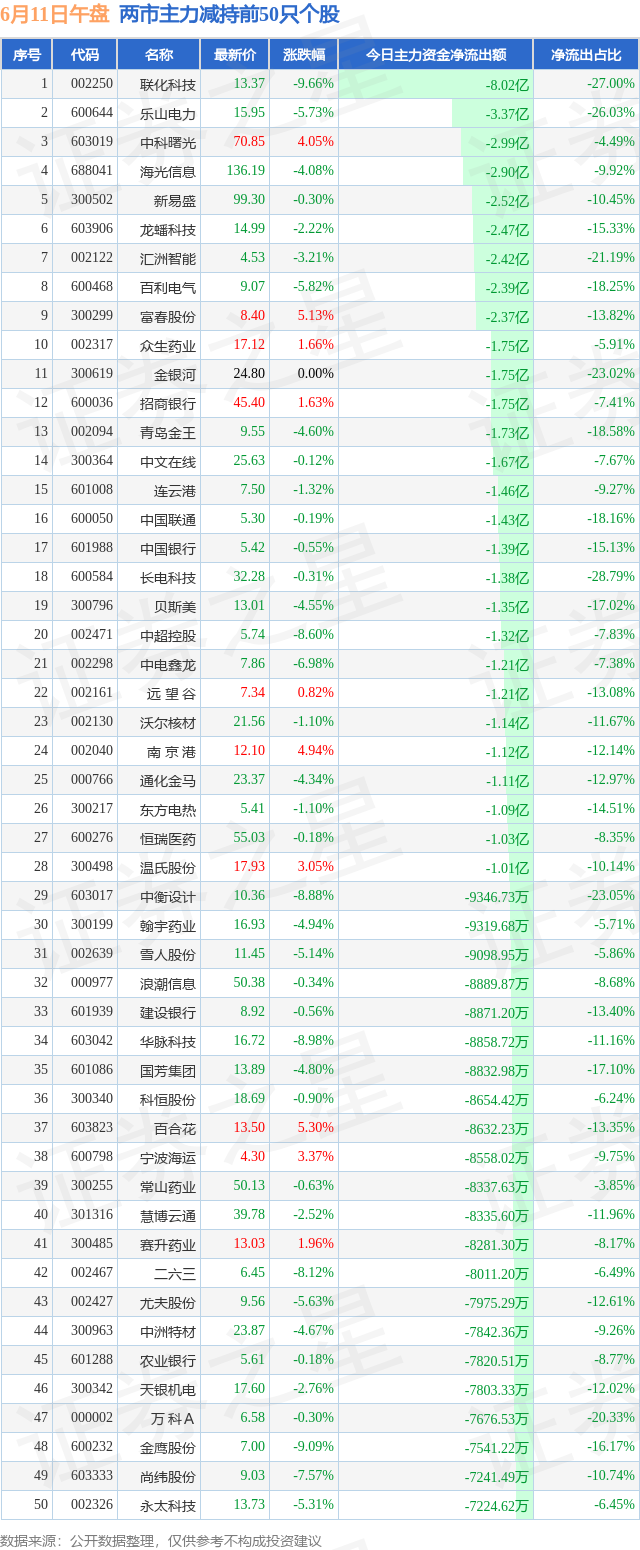Click the 序号 column header

pyautogui.click(x=27, y=55)
